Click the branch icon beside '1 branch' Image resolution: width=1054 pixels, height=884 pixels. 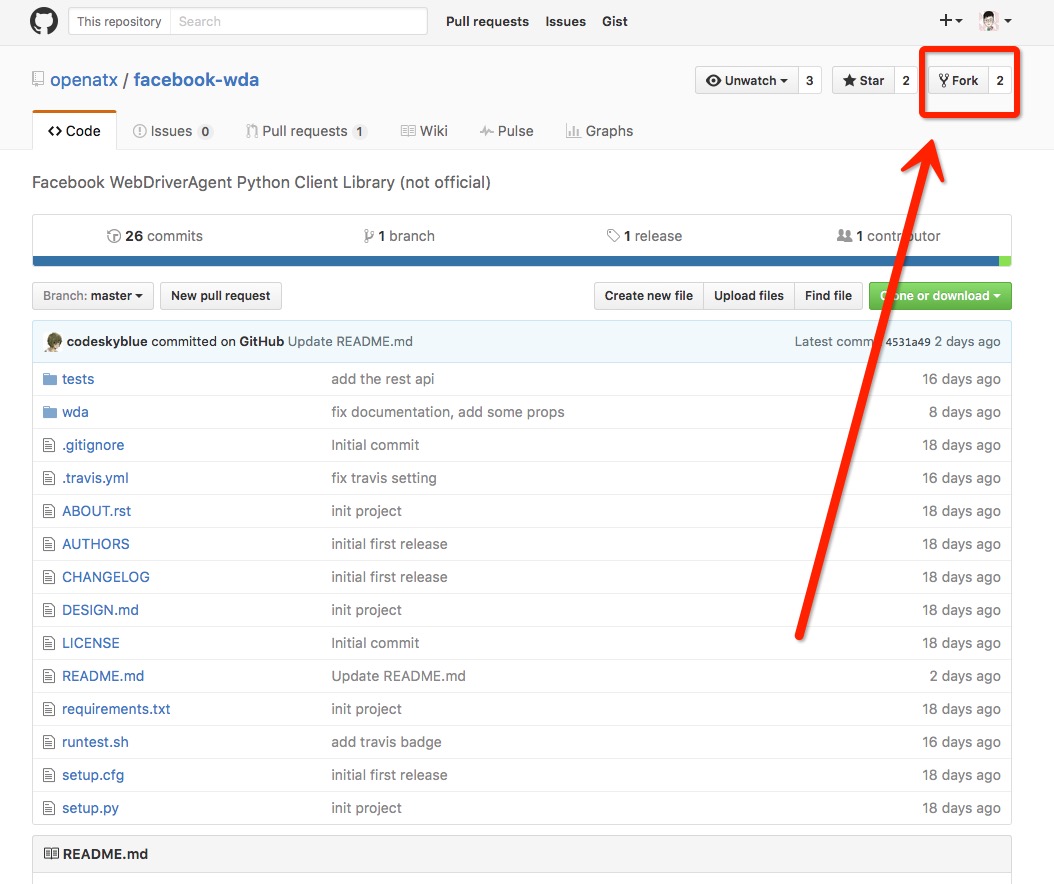(368, 236)
